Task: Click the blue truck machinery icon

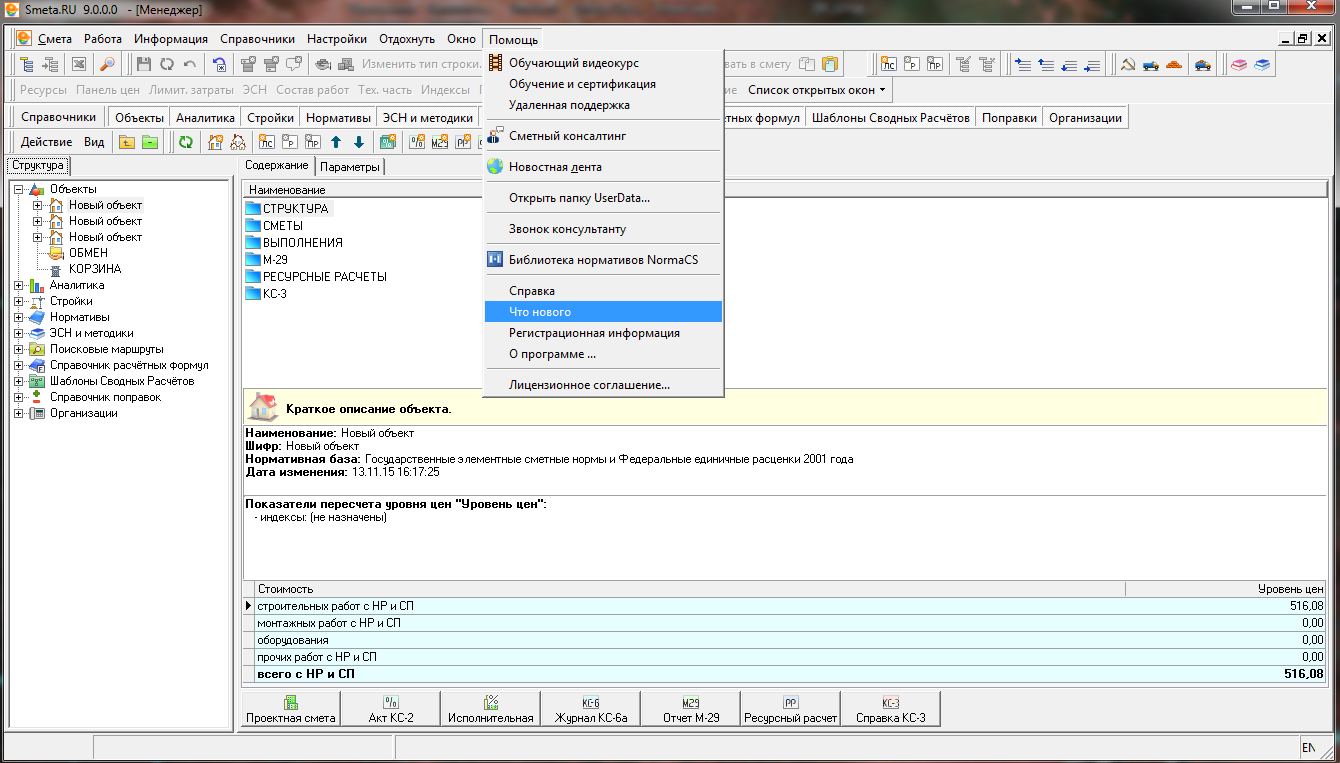Action: click(1150, 65)
